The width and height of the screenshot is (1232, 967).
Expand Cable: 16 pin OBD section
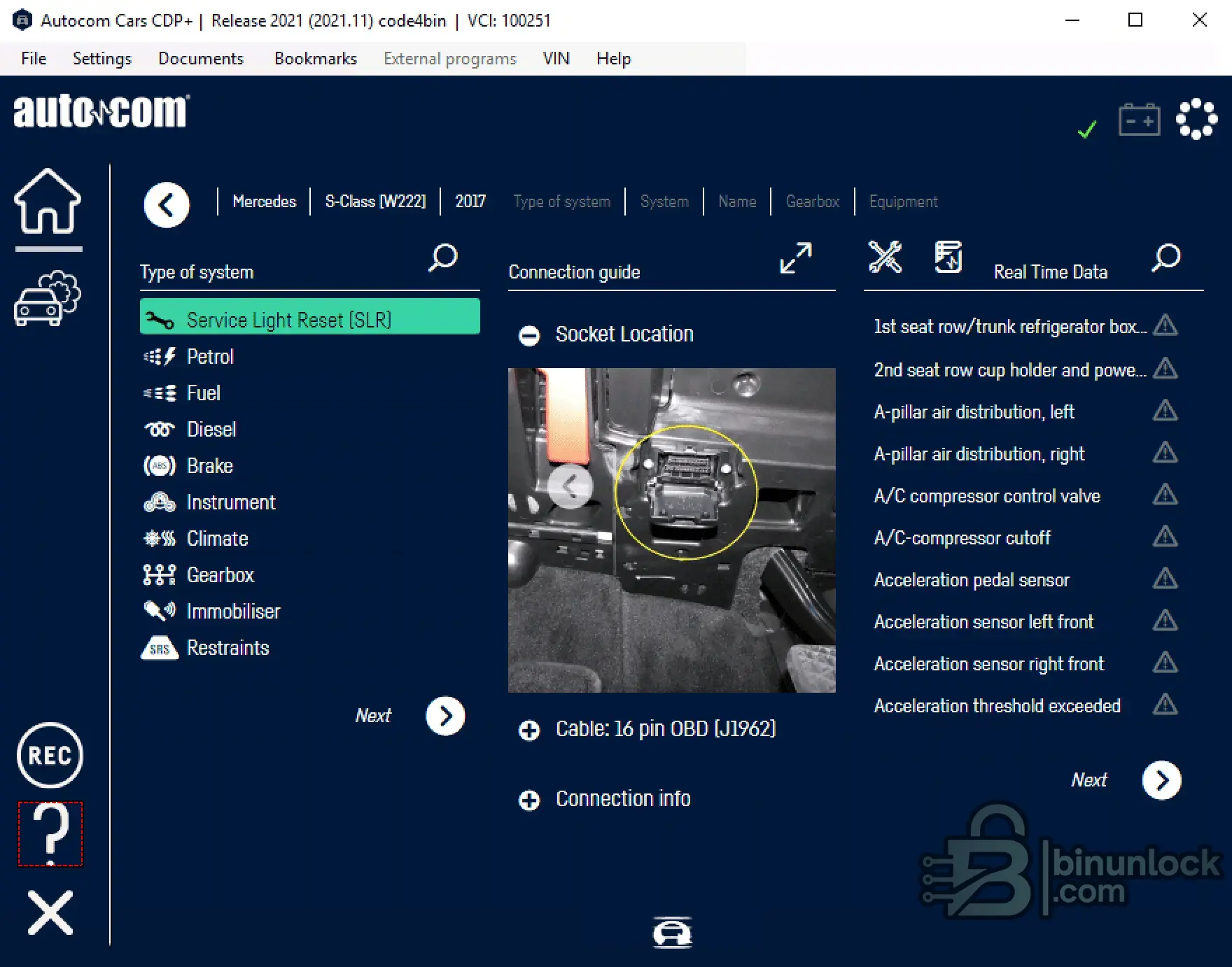coord(529,730)
